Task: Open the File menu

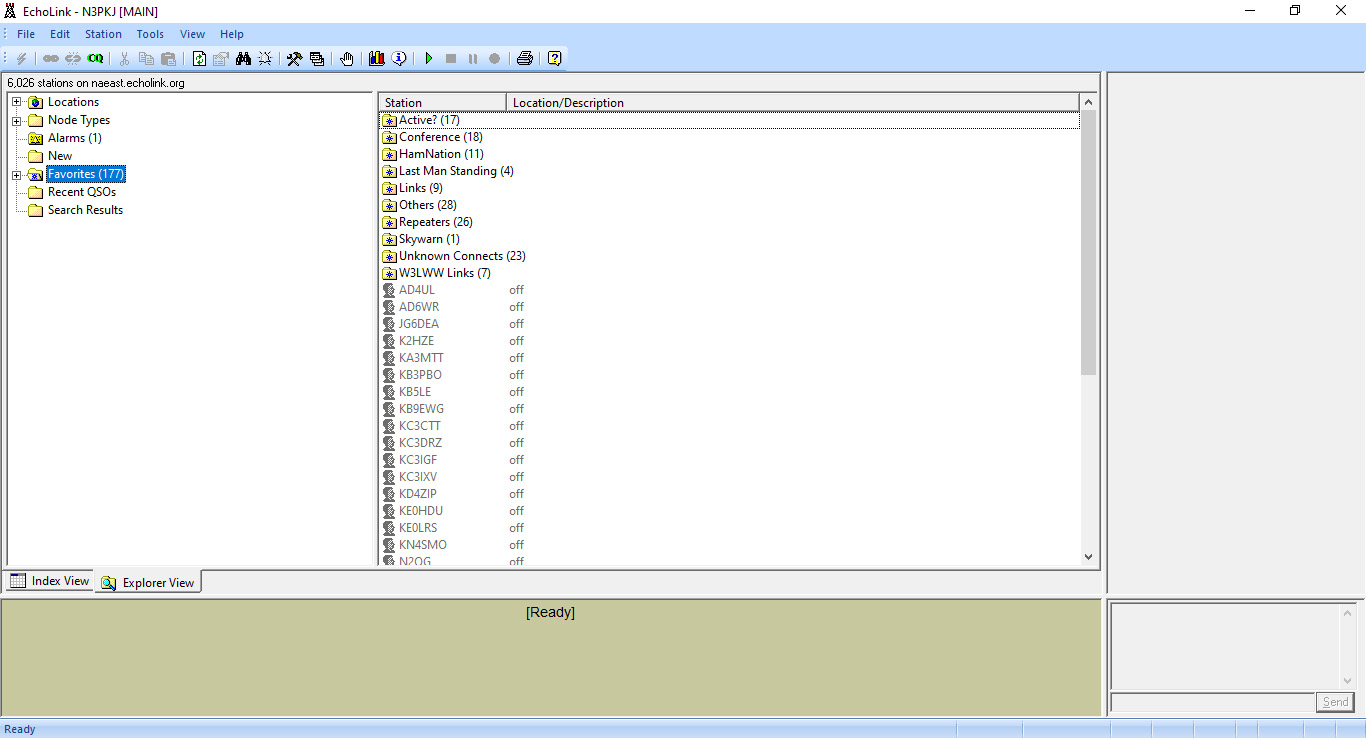Action: tap(26, 34)
